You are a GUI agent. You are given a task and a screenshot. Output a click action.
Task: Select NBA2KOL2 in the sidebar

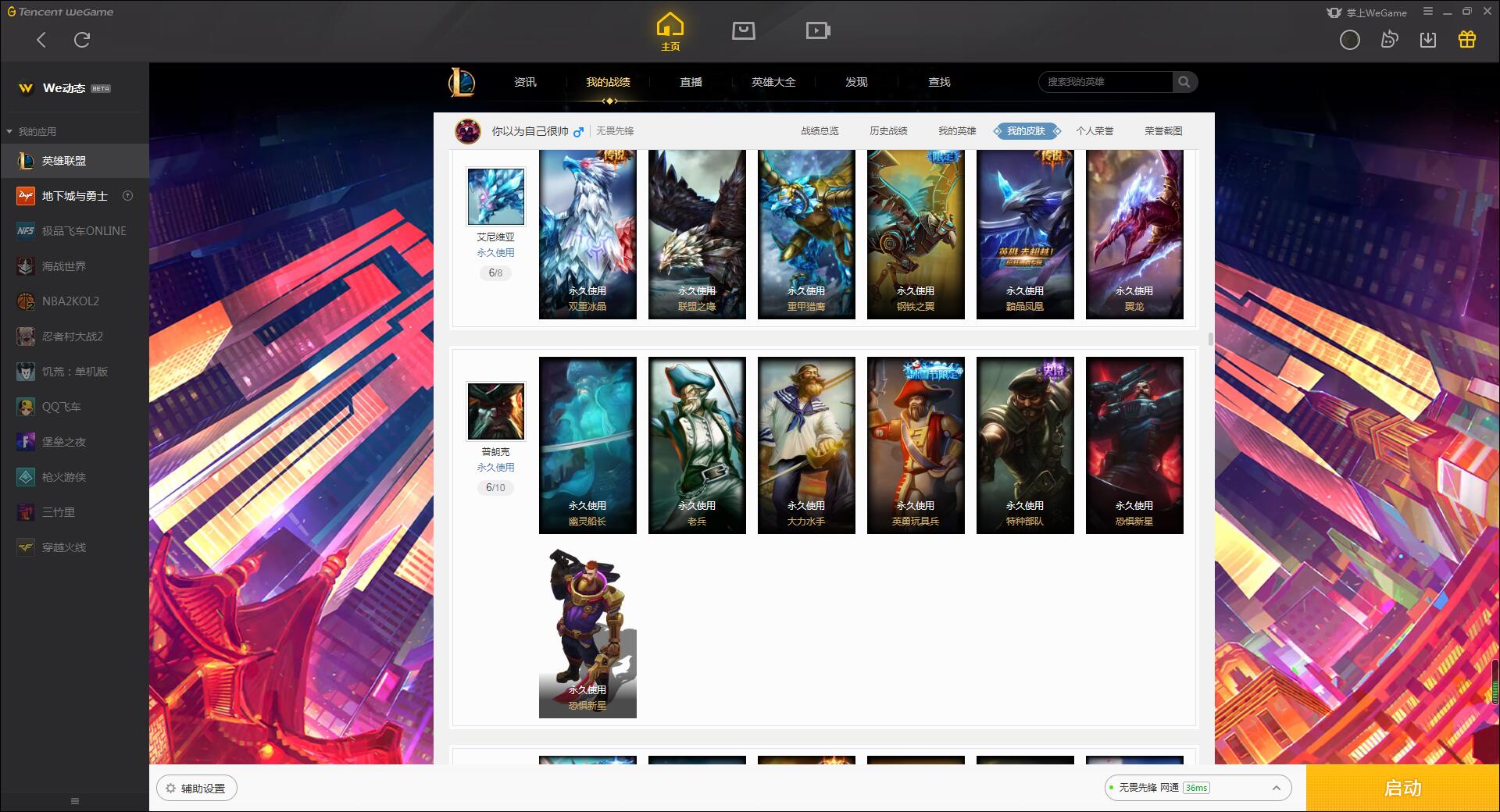[x=74, y=301]
